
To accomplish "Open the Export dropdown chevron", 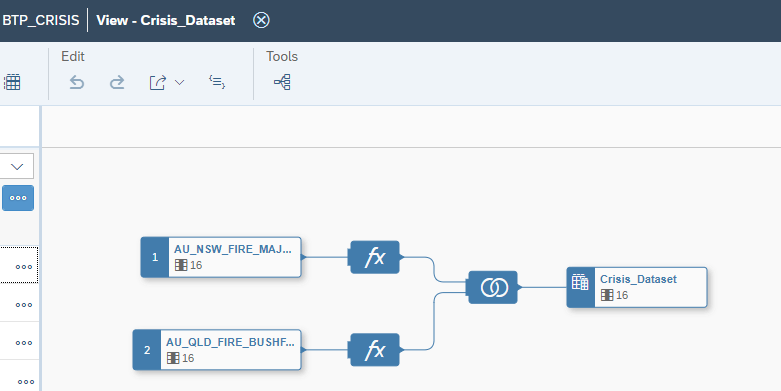I will [x=179, y=82].
